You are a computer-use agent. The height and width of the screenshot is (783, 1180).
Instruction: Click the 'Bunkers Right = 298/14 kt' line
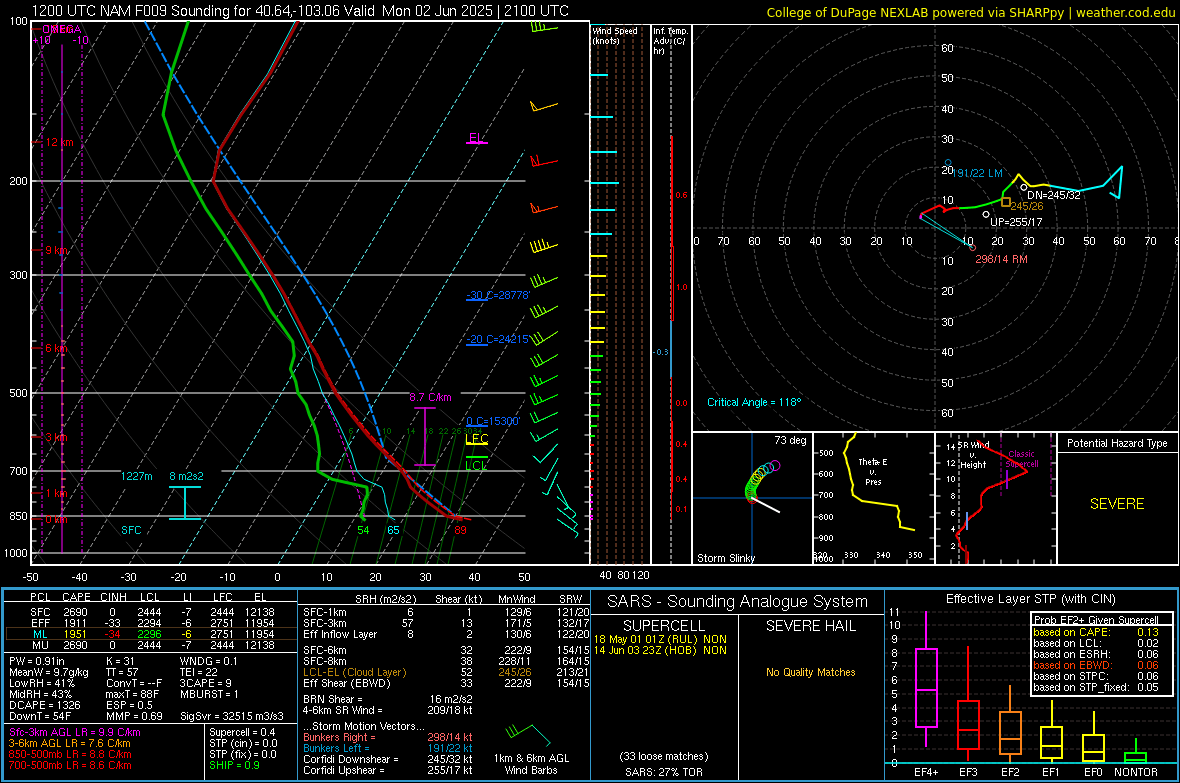click(388, 738)
